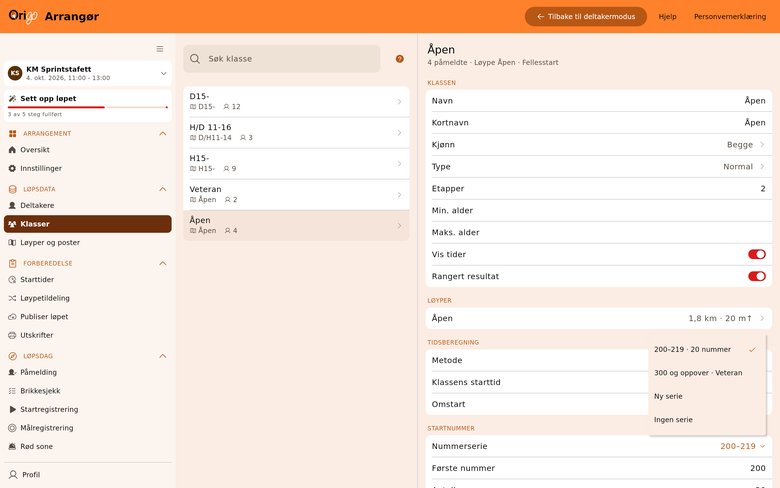
Task: Click the Sett opp løpet wand icon
Action: coord(12,98)
